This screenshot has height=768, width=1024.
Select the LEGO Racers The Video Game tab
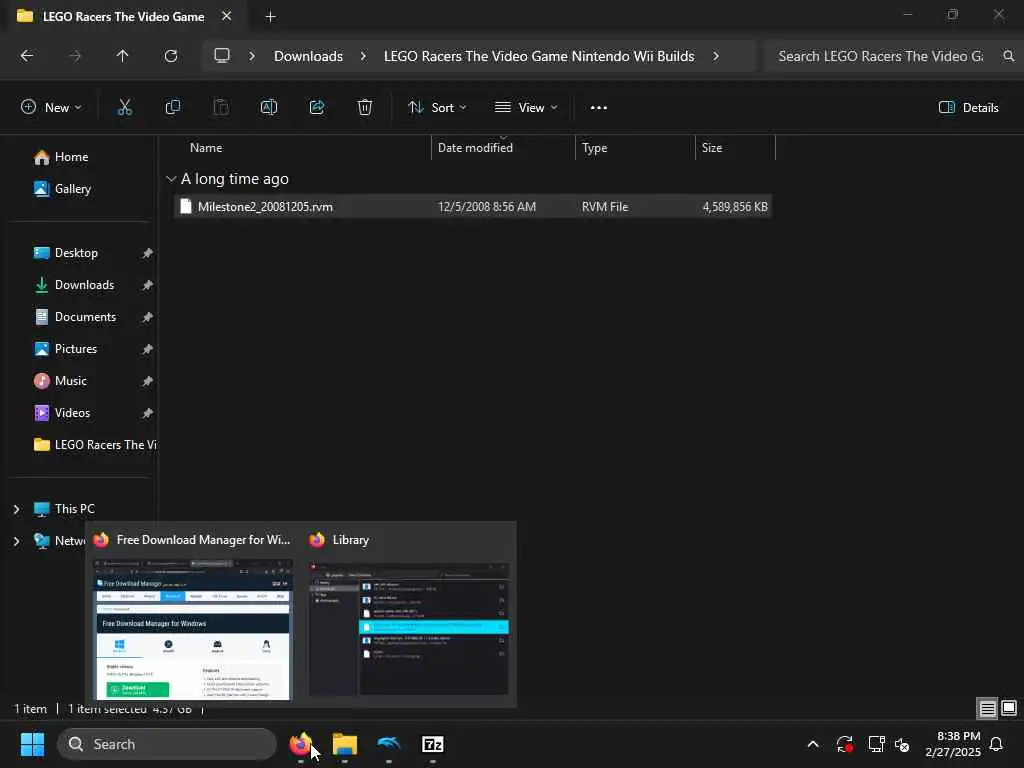tap(123, 16)
